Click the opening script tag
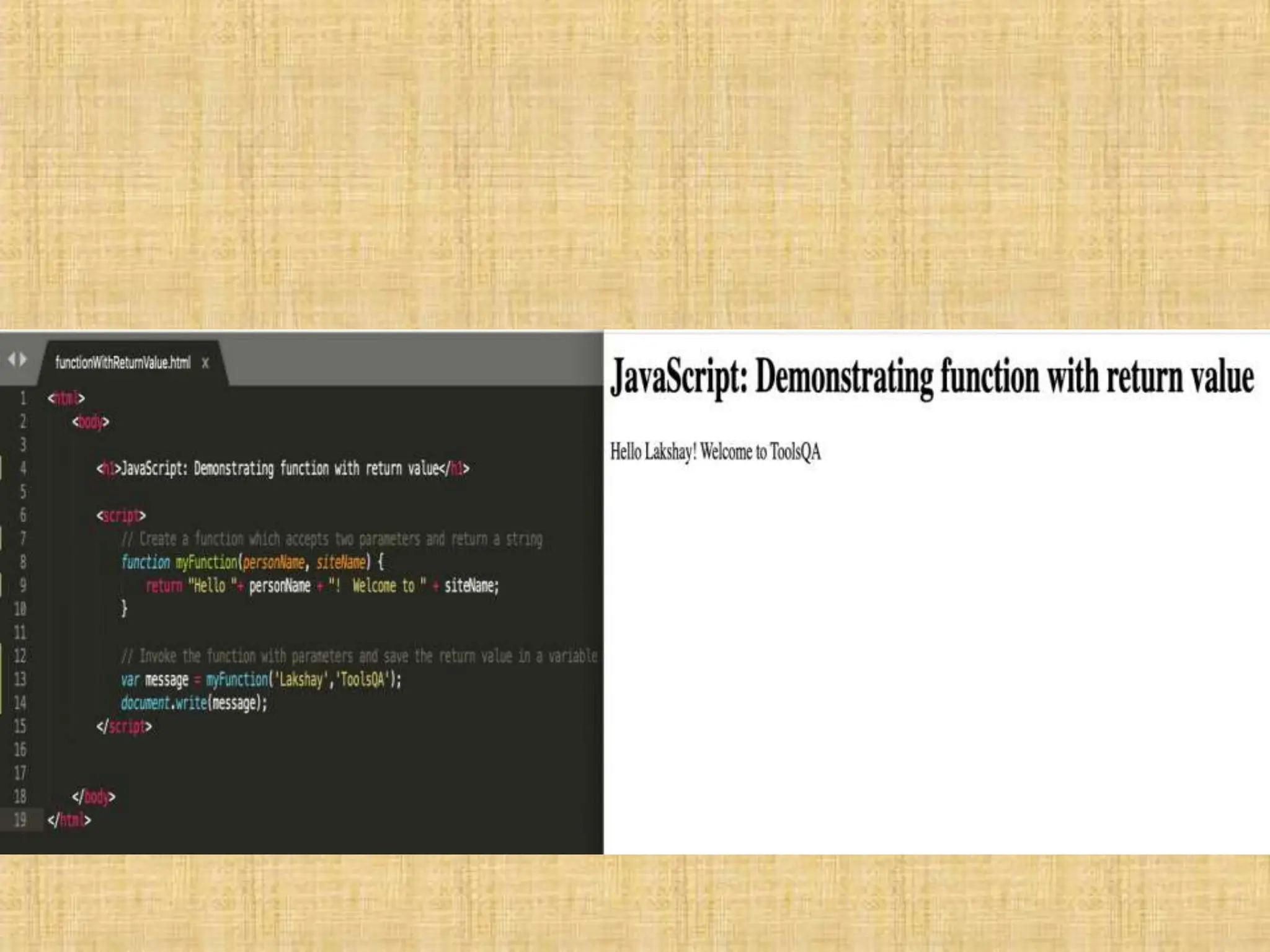Screen dimensions: 1270x952 (x=121, y=516)
